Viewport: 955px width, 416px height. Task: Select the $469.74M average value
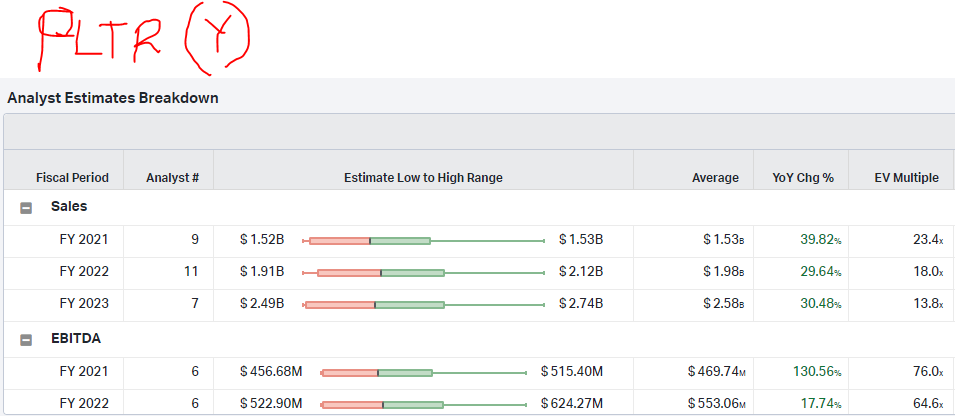(x=716, y=371)
